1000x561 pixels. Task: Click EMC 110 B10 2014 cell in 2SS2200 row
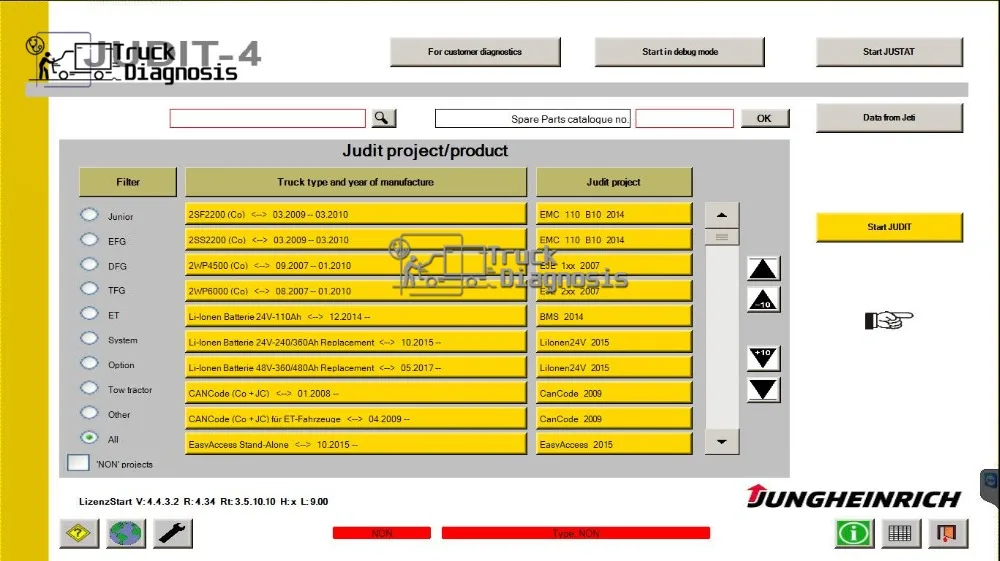point(614,240)
